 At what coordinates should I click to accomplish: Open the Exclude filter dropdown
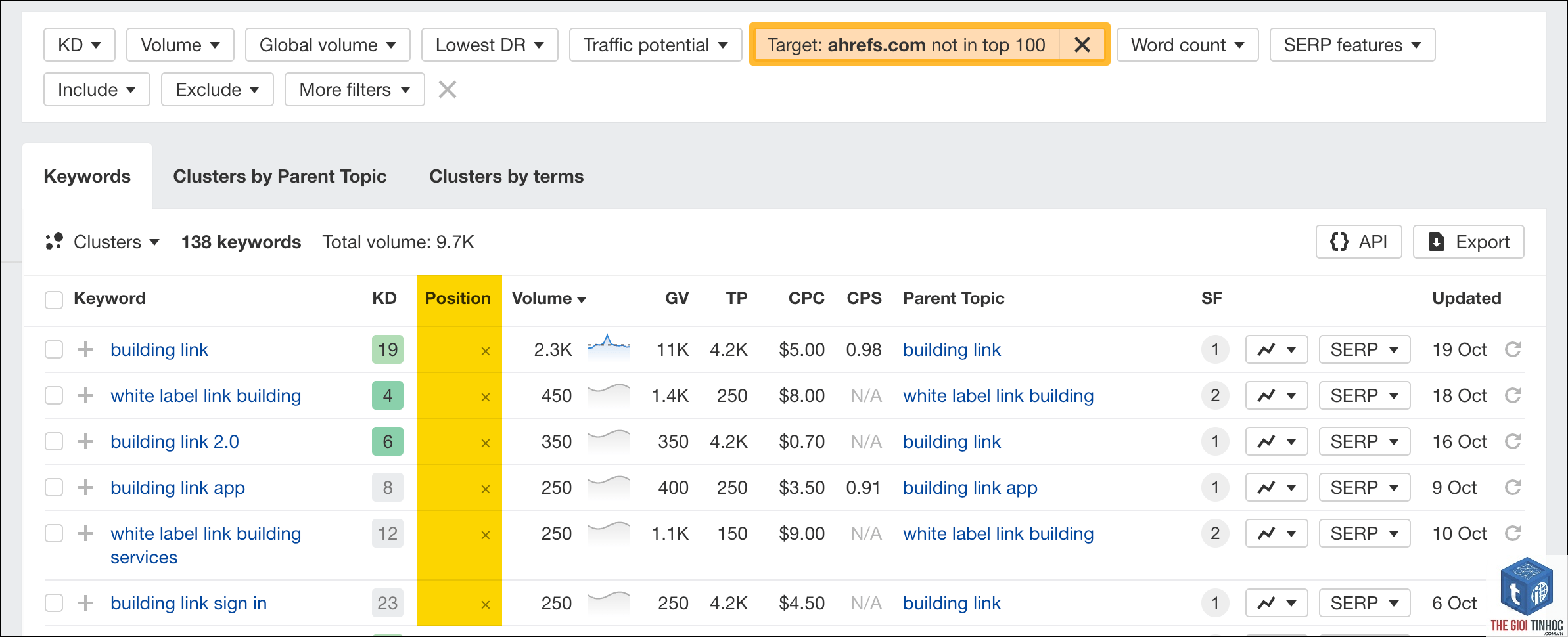coord(218,89)
